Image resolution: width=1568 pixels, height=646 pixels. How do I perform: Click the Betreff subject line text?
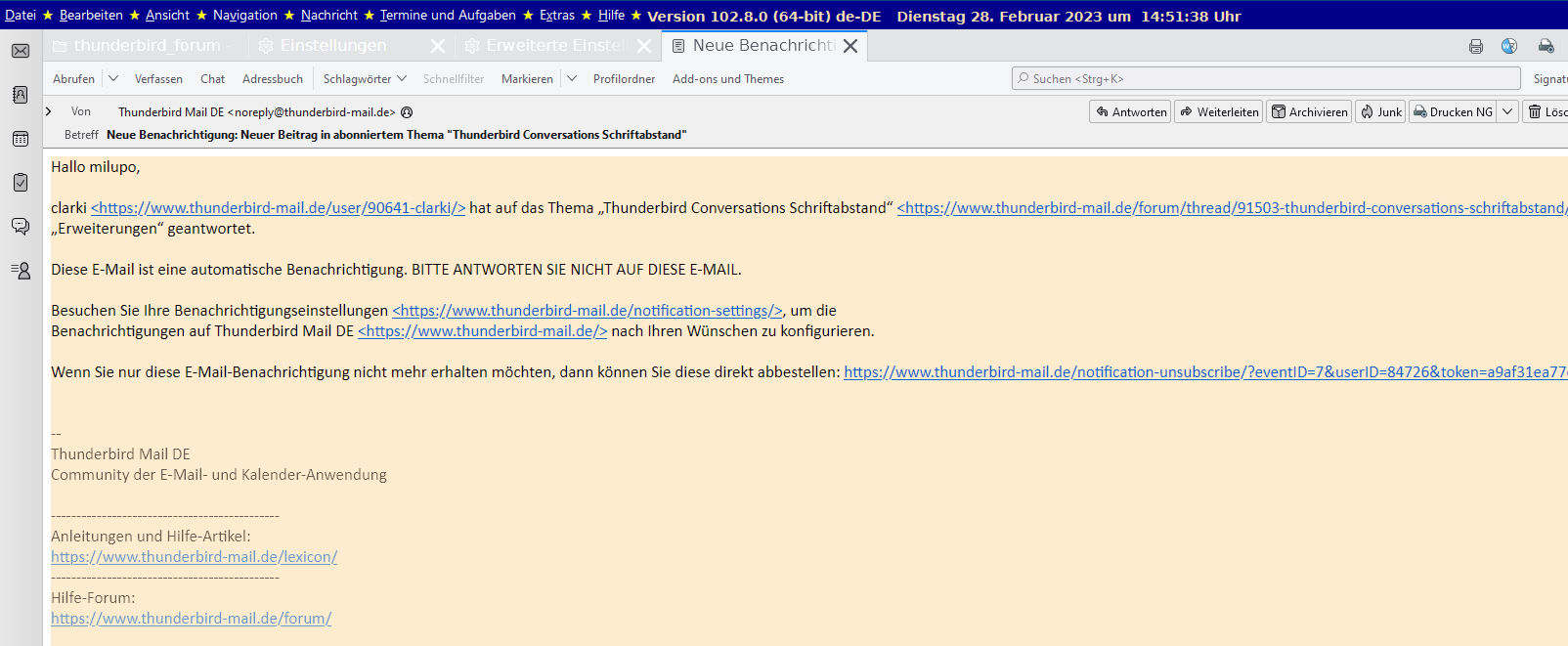pos(397,135)
